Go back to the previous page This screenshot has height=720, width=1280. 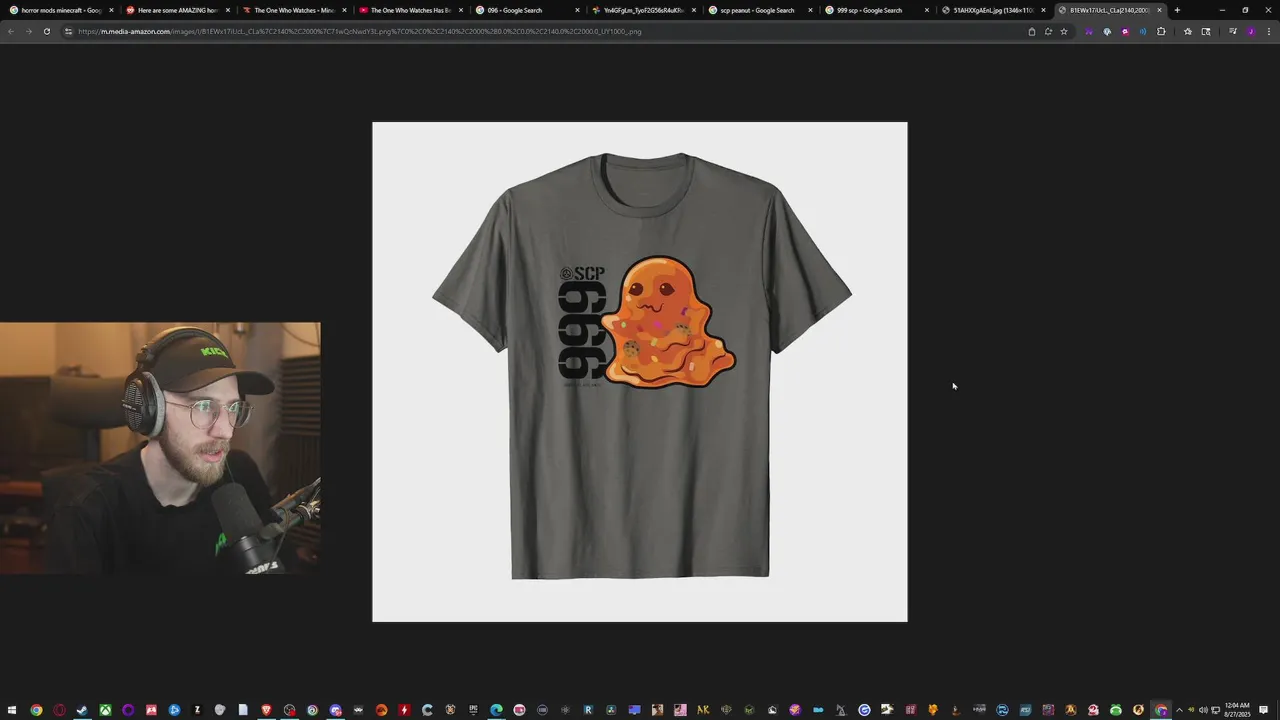(11, 31)
